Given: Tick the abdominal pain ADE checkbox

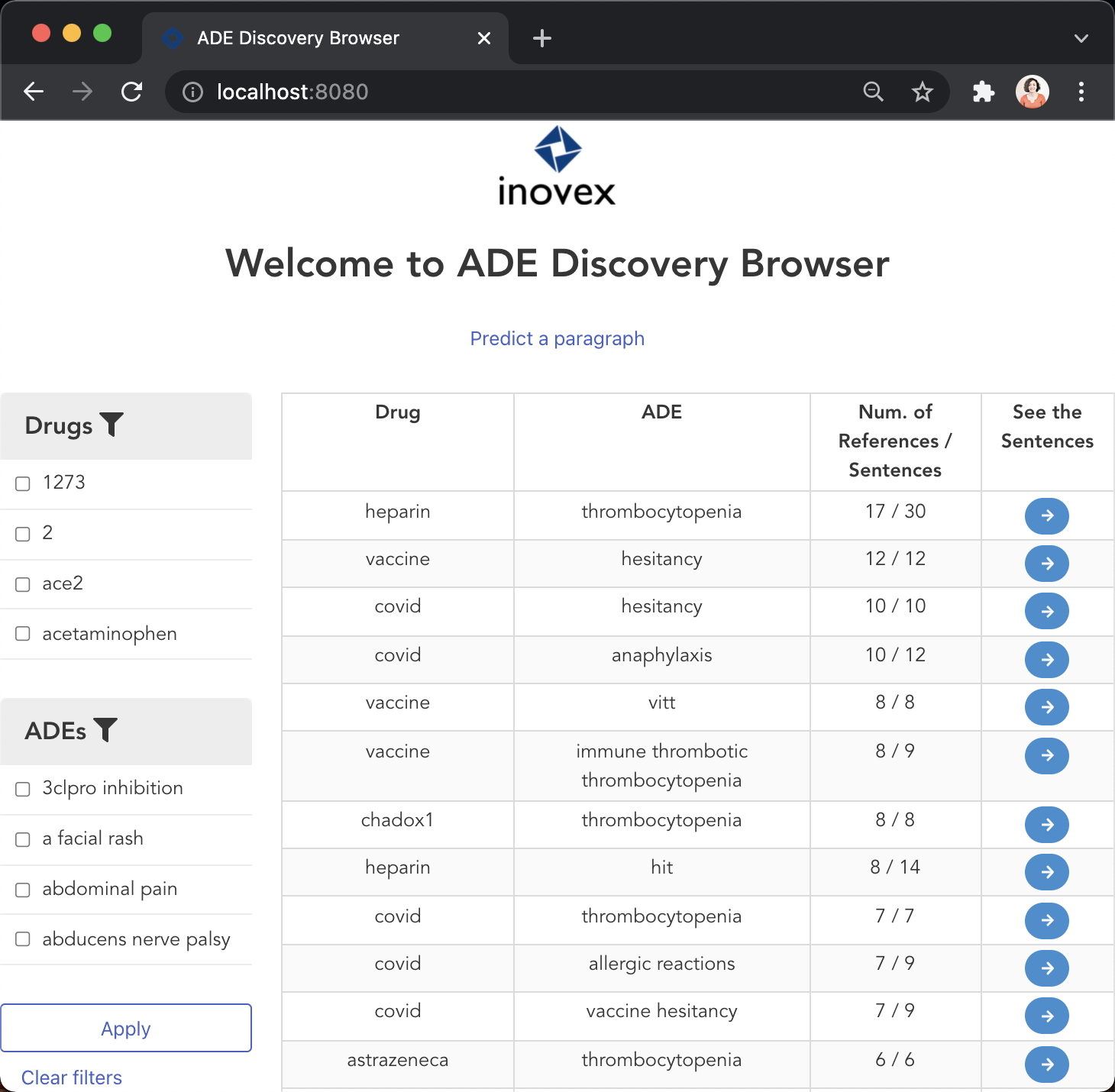Looking at the screenshot, I should tap(23, 890).
